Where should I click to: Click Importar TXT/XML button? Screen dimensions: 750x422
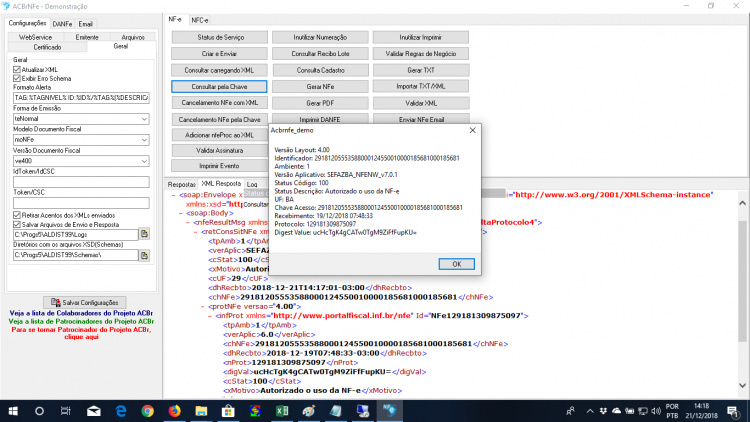pyautogui.click(x=421, y=87)
